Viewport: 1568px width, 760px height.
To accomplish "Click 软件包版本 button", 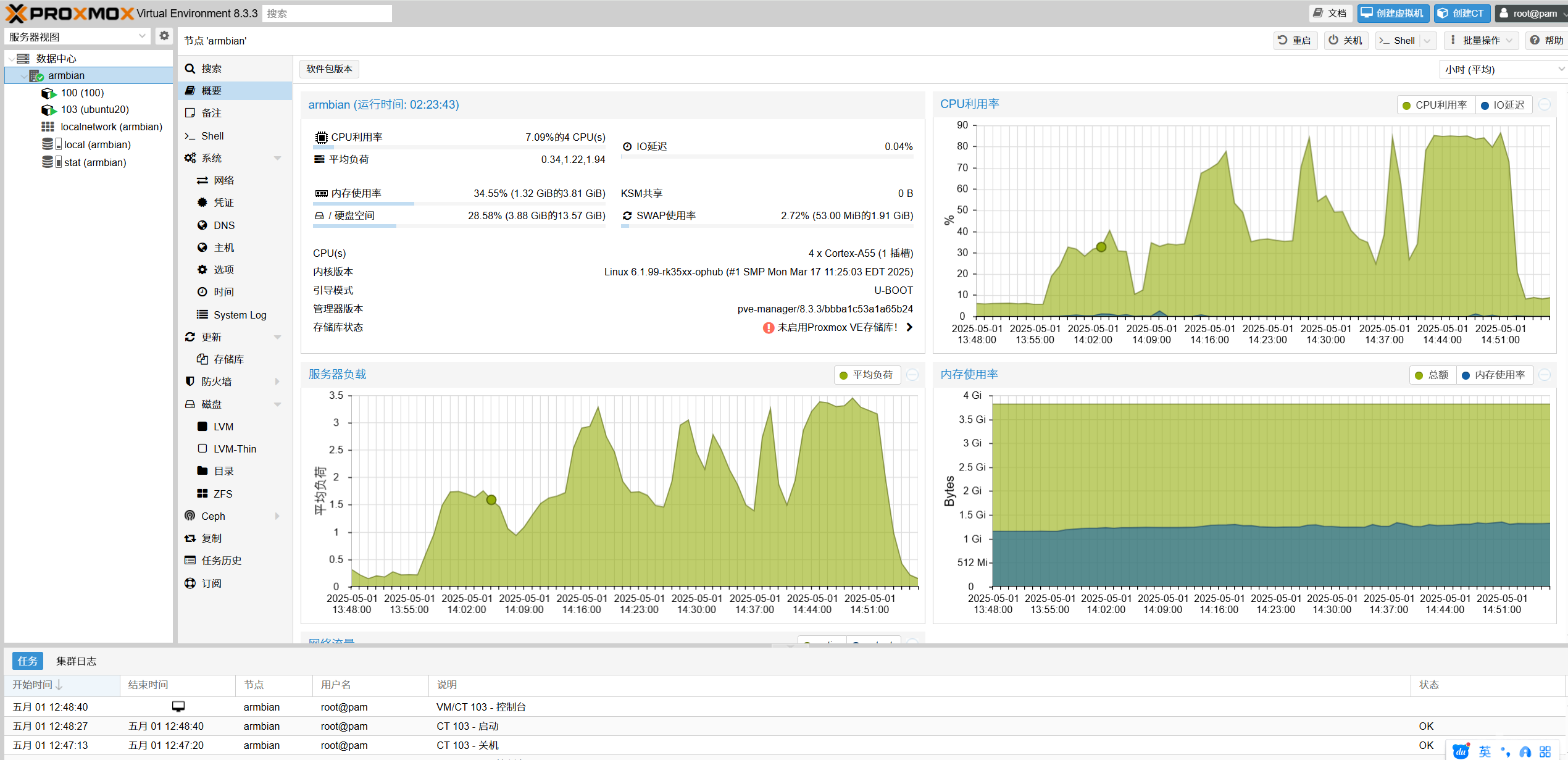I will pyautogui.click(x=329, y=69).
